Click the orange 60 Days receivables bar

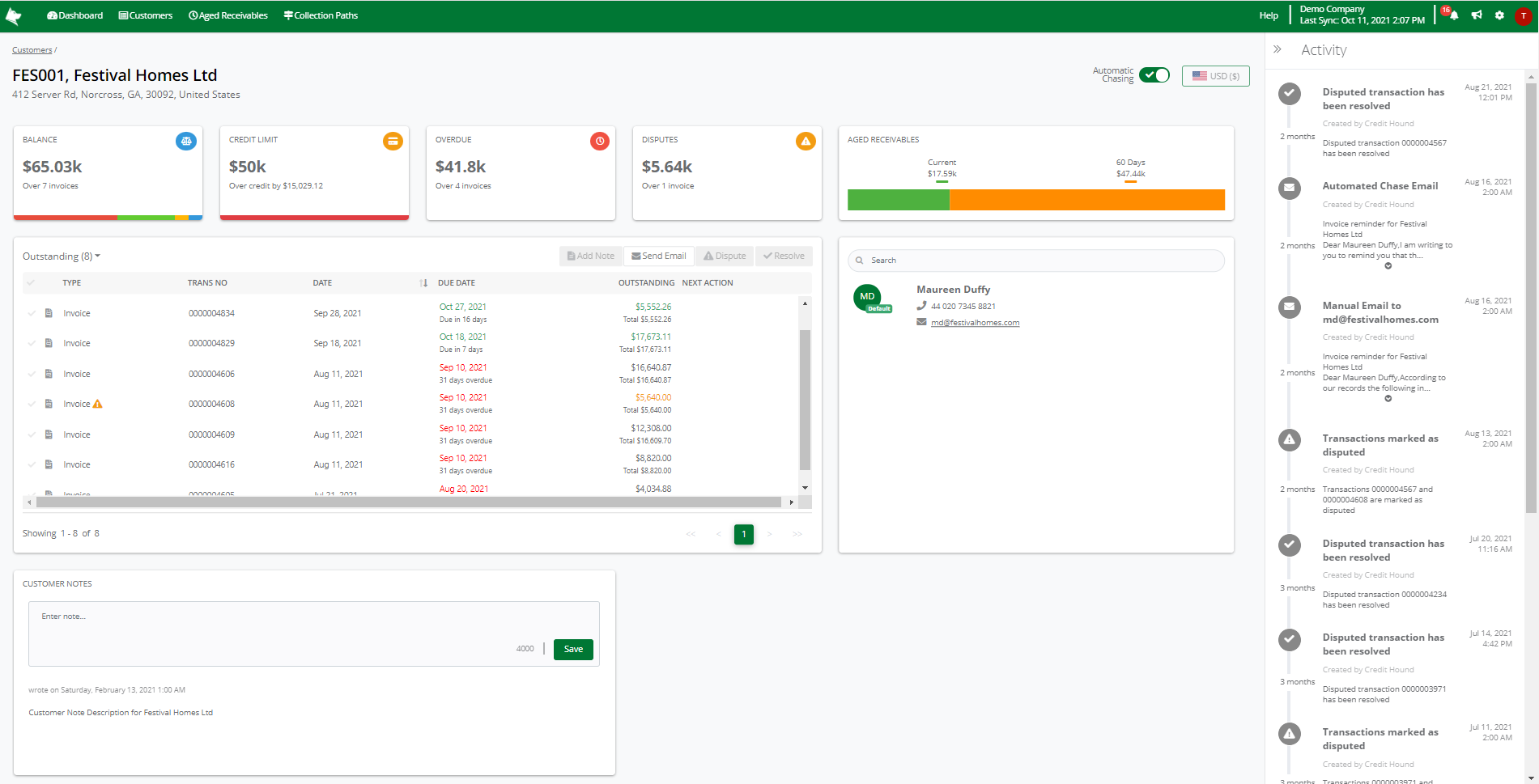[x=1087, y=200]
